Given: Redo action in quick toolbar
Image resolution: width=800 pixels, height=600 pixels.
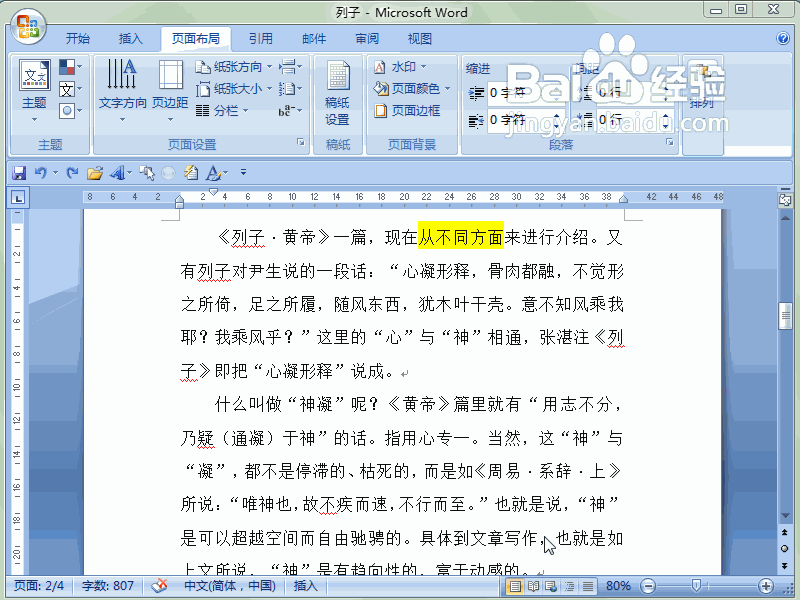Looking at the screenshot, I should click(72, 173).
